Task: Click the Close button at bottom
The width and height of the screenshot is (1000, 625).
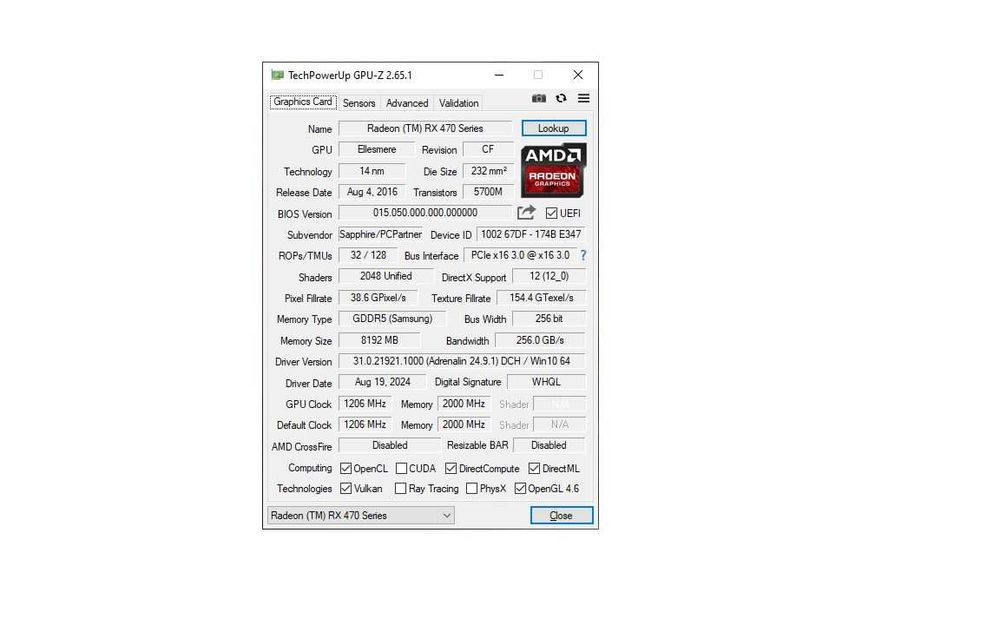Action: (561, 515)
